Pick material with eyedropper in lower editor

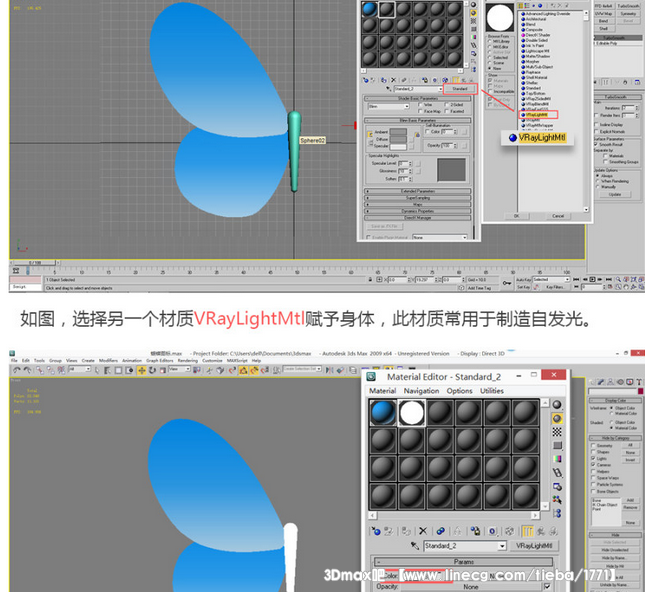click(415, 546)
